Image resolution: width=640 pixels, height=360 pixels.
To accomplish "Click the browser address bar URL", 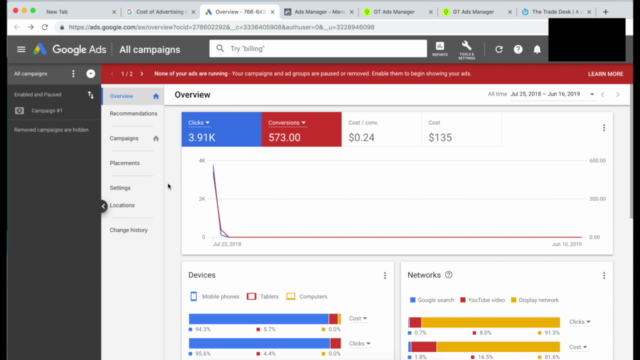I will [x=221, y=27].
